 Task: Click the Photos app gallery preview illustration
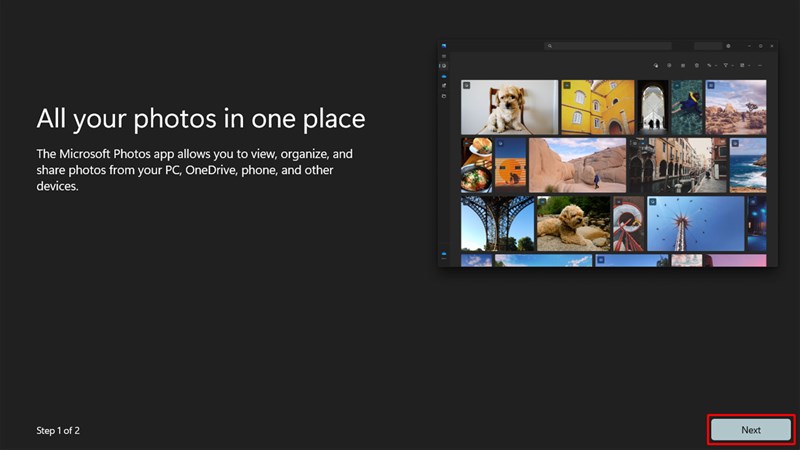click(x=608, y=154)
